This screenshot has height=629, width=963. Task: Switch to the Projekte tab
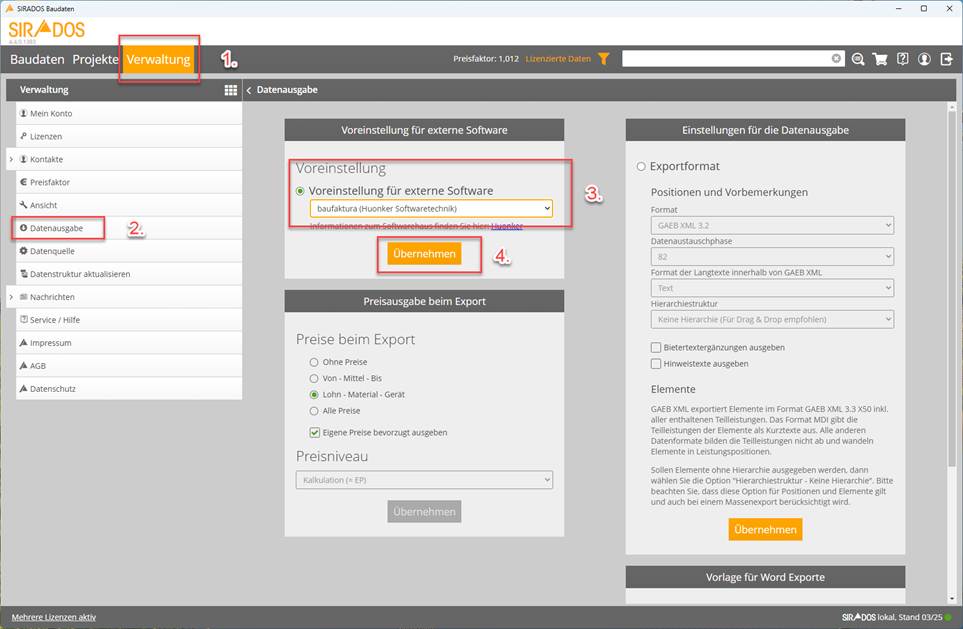[95, 60]
